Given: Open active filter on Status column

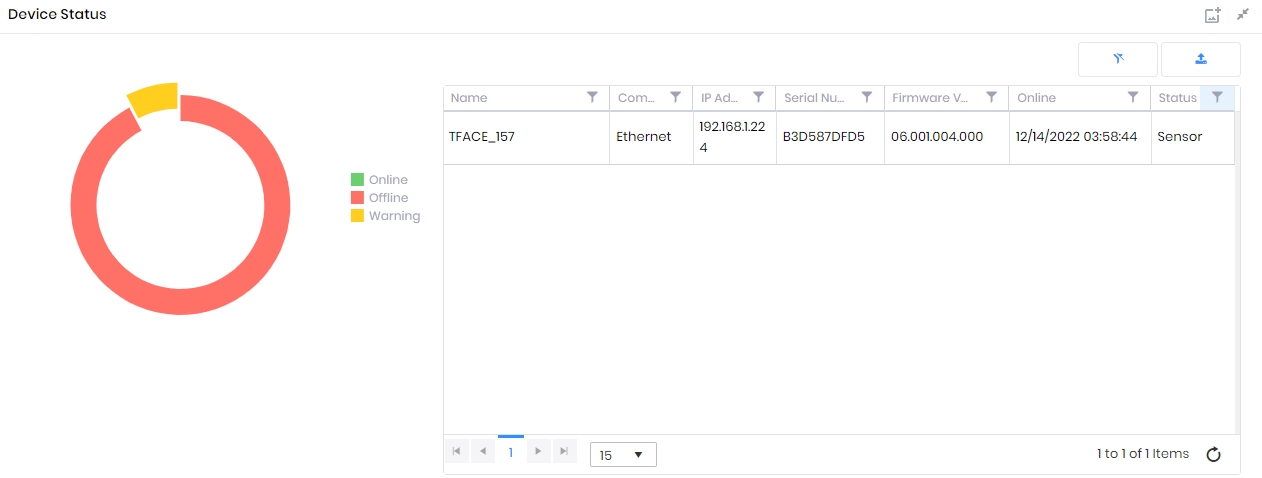Looking at the screenshot, I should (x=1217, y=97).
